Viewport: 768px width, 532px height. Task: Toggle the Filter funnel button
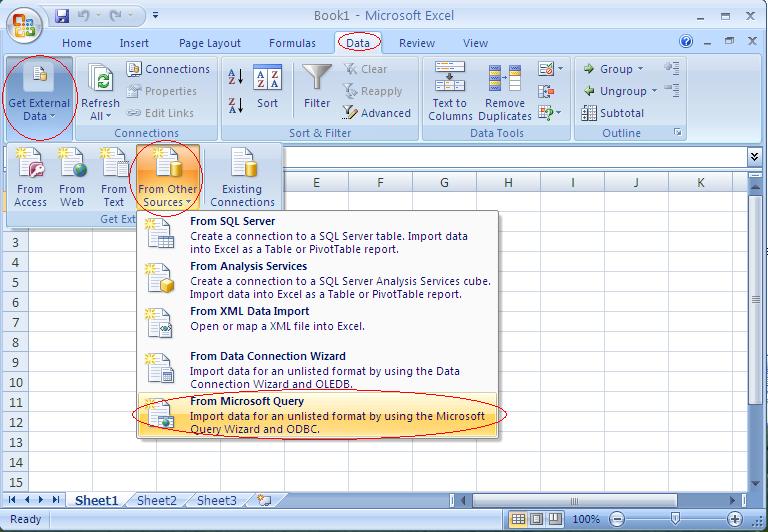317,87
